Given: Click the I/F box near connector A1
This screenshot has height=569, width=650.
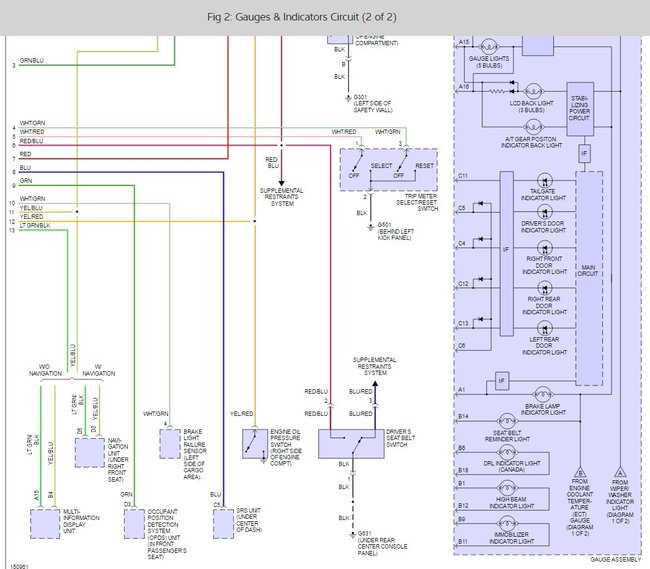Looking at the screenshot, I should click(502, 381).
